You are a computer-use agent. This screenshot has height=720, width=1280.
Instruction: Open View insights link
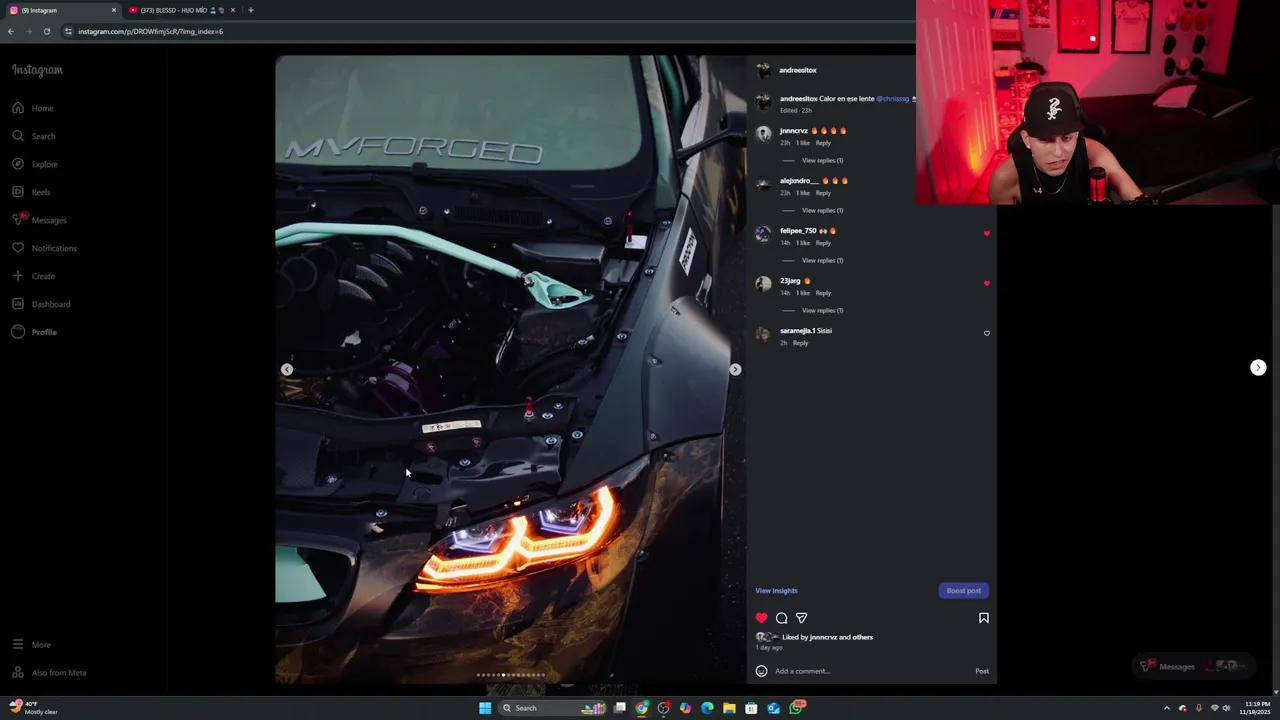[x=776, y=591]
